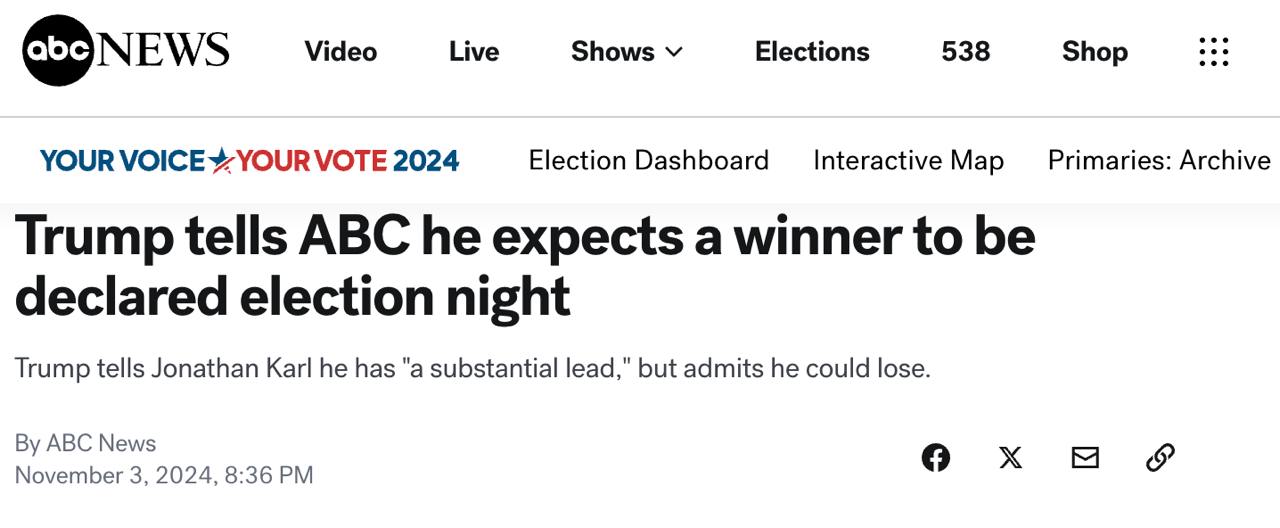Image resolution: width=1280 pixels, height=528 pixels.
Task: Share article on X
Action: pos(1011,458)
